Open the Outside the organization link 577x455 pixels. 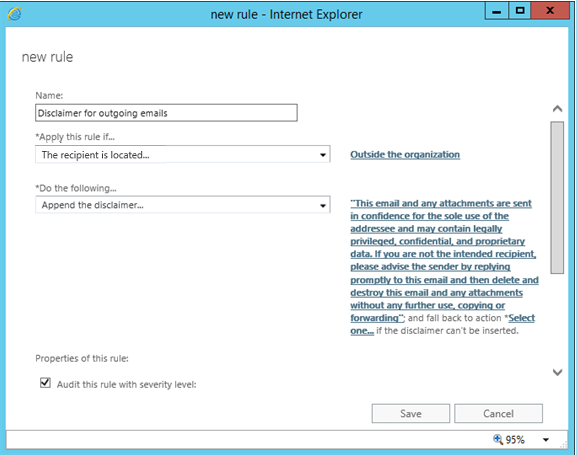[405, 155]
